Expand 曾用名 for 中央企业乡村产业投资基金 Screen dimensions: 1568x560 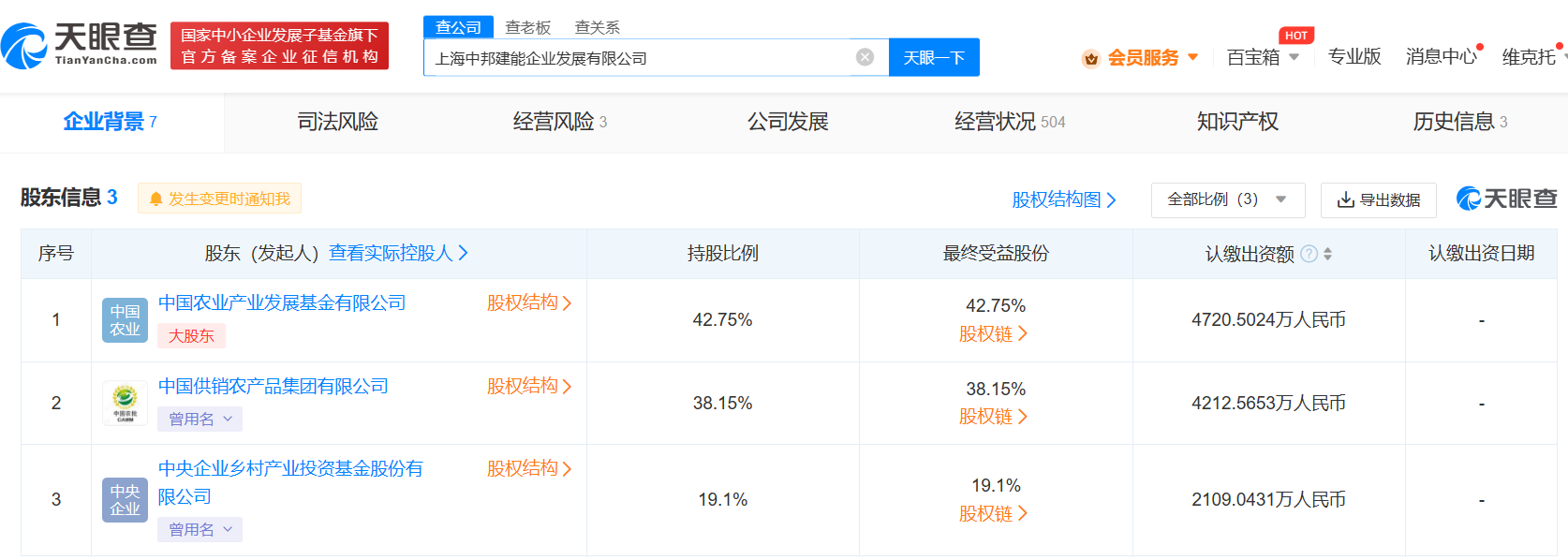(200, 529)
